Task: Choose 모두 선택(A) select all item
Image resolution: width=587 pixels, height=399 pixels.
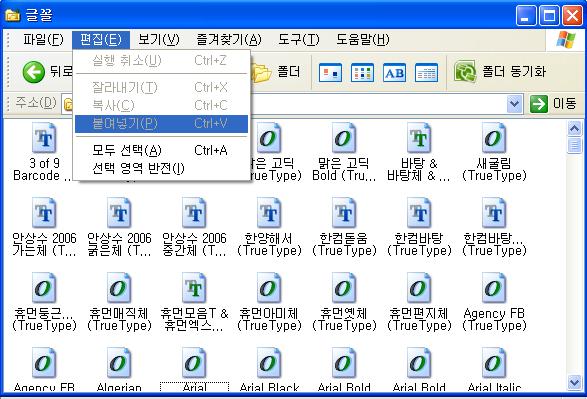Action: pos(161,150)
